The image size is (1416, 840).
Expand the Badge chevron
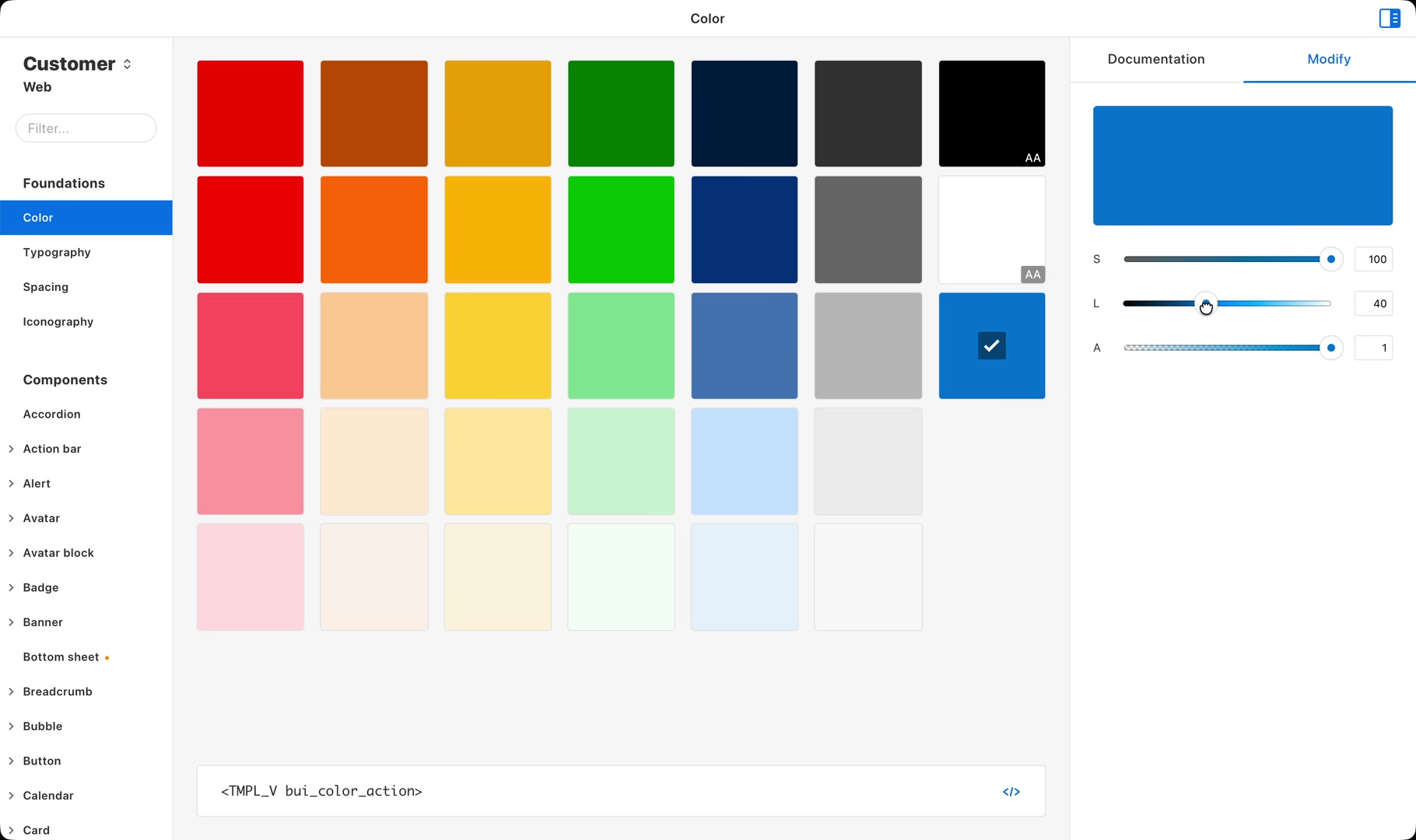[x=11, y=588]
